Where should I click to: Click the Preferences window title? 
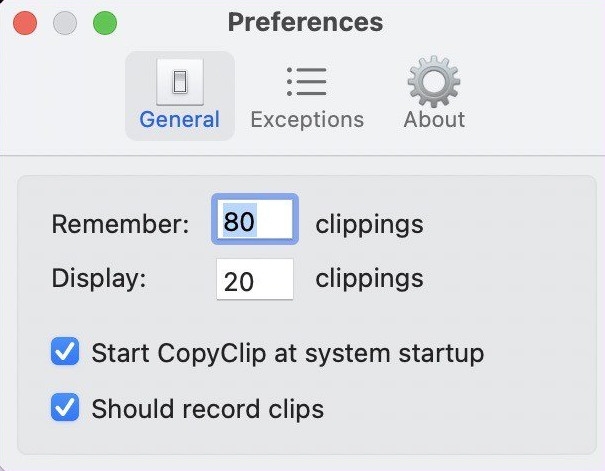pyautogui.click(x=305, y=22)
